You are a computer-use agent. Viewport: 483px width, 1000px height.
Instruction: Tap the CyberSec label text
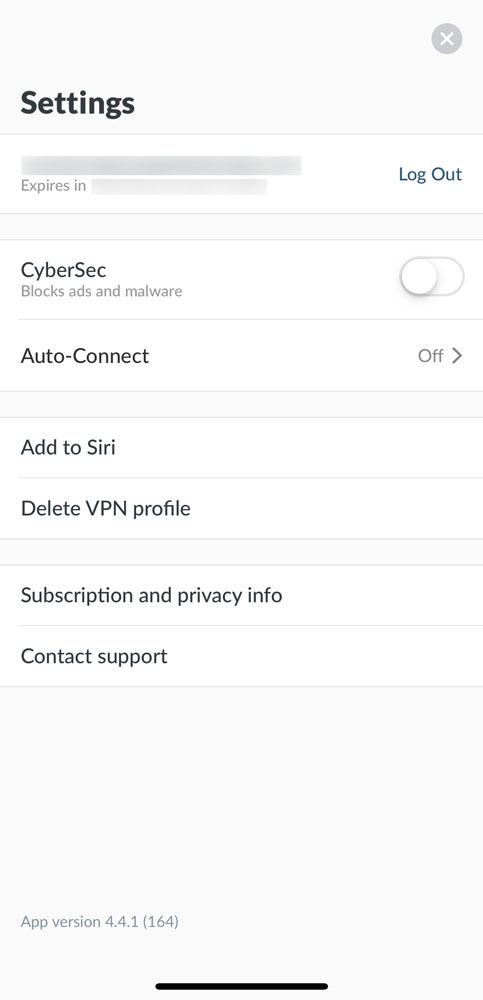pyautogui.click(x=63, y=270)
